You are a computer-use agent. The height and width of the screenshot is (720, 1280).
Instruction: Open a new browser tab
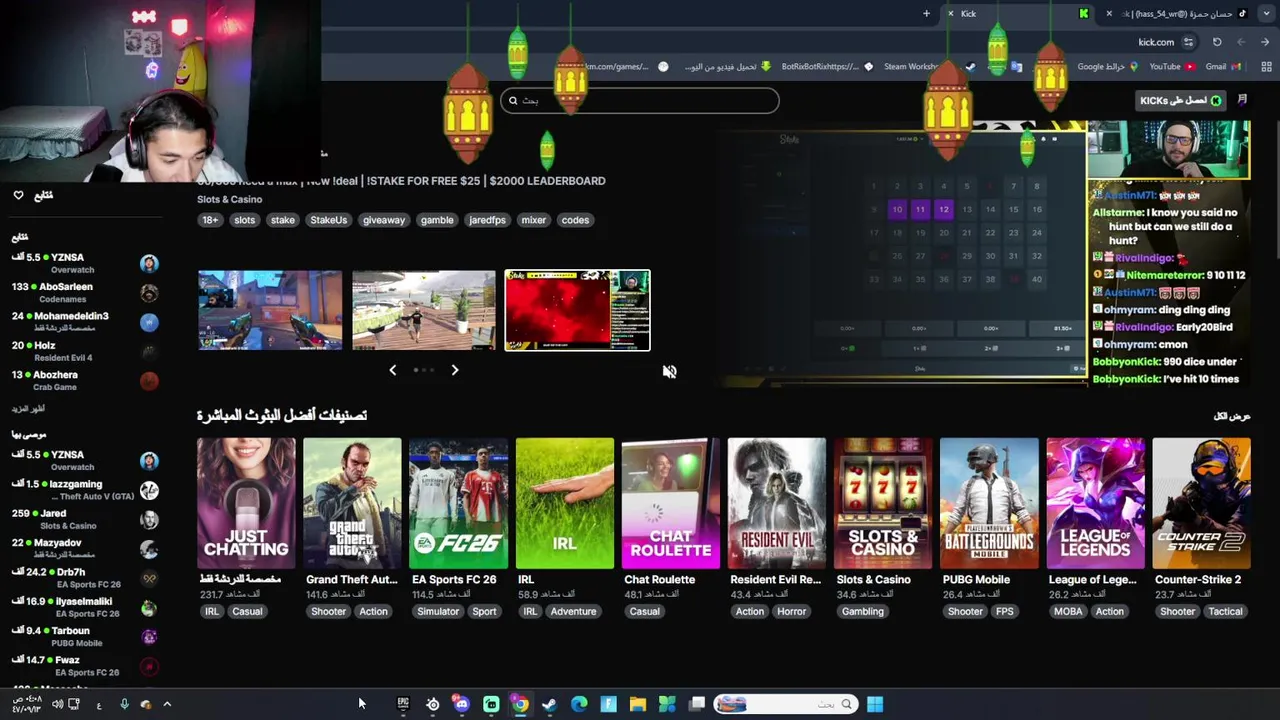[x=926, y=13]
